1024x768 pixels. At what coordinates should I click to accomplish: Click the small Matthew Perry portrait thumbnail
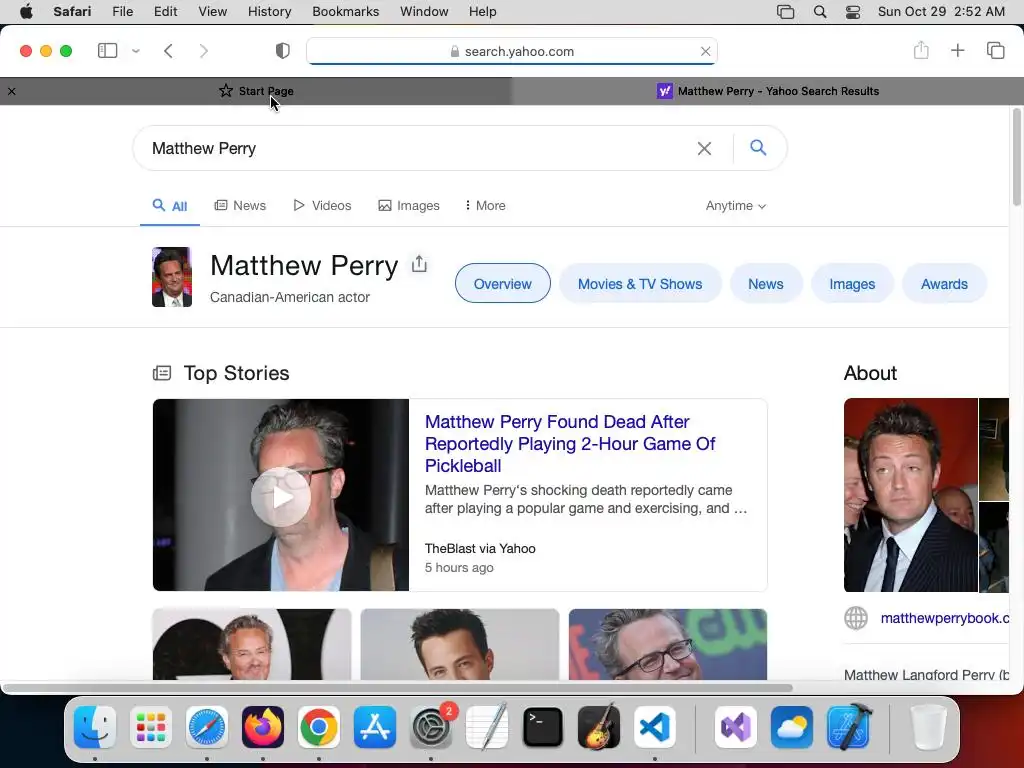(x=172, y=277)
